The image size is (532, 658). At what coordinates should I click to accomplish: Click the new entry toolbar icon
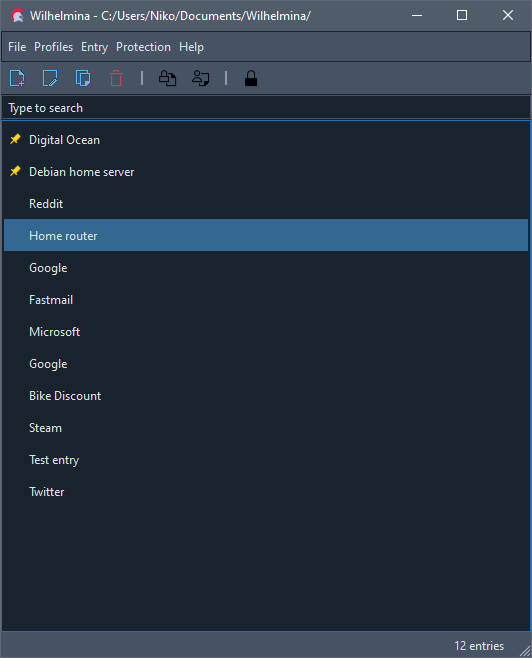[17, 78]
